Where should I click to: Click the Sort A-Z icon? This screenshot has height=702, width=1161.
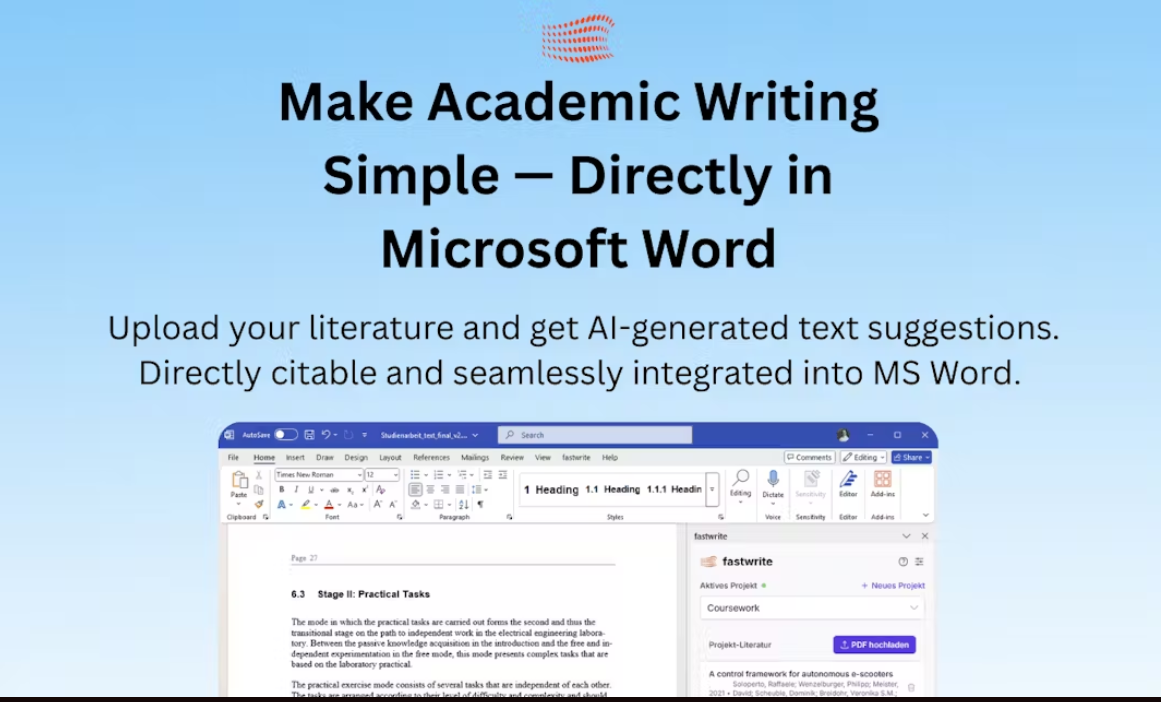(464, 504)
